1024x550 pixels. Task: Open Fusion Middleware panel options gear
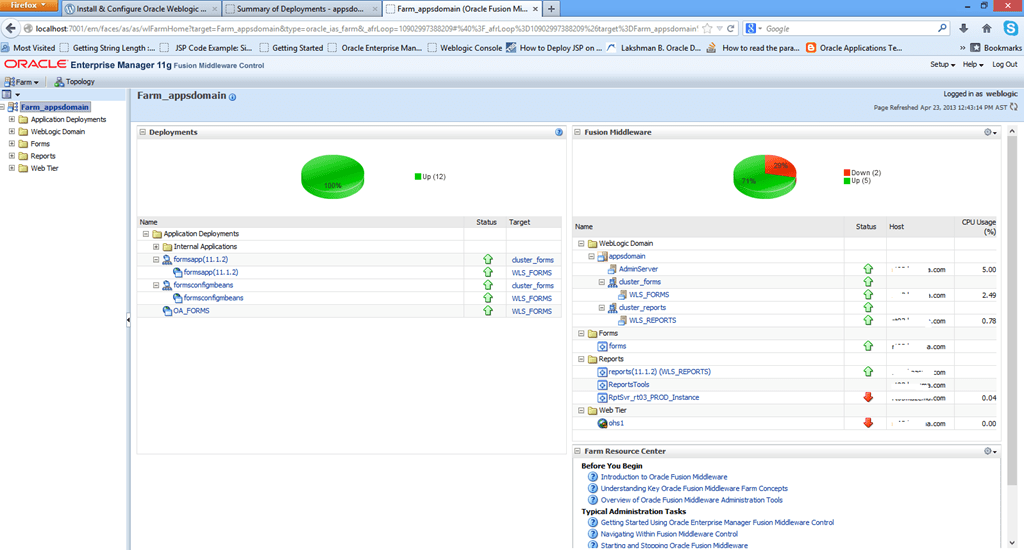[990, 132]
